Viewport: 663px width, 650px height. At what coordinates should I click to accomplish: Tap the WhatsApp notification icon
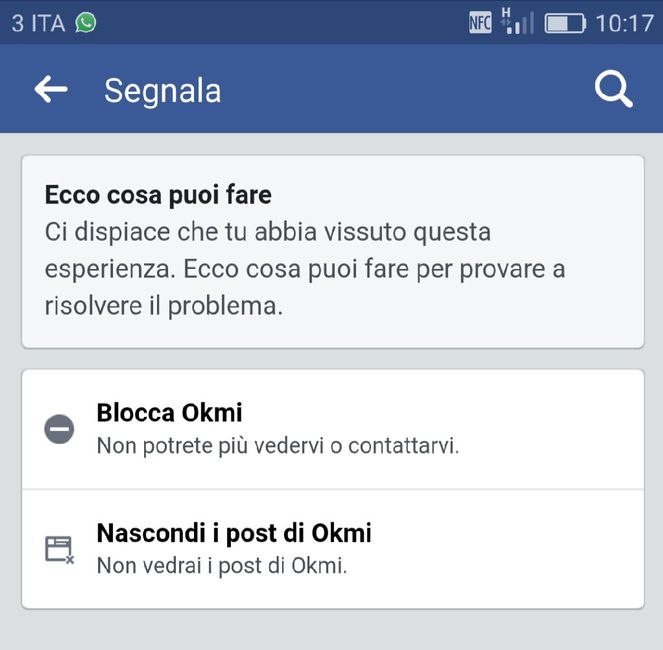(86, 22)
